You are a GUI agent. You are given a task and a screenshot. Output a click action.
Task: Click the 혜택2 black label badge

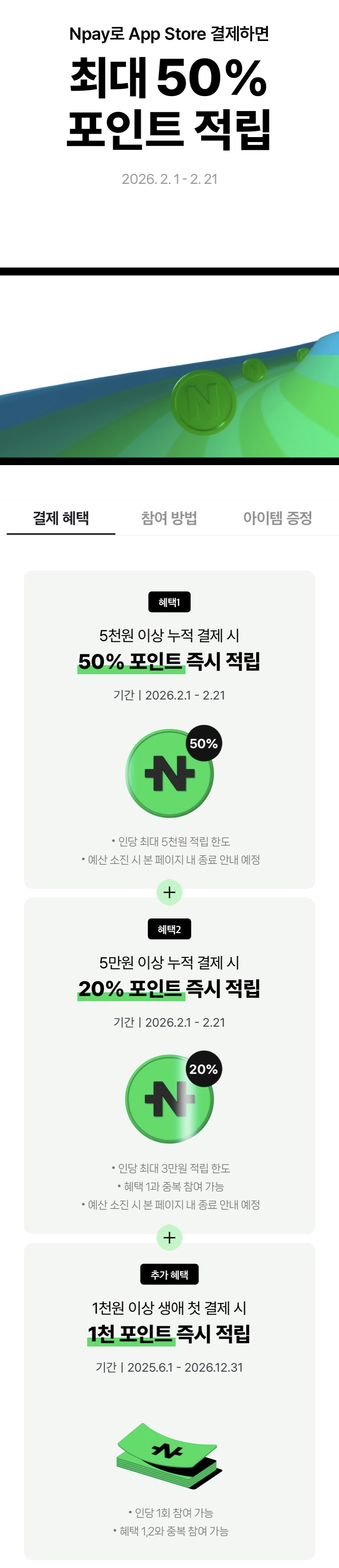[x=169, y=929]
